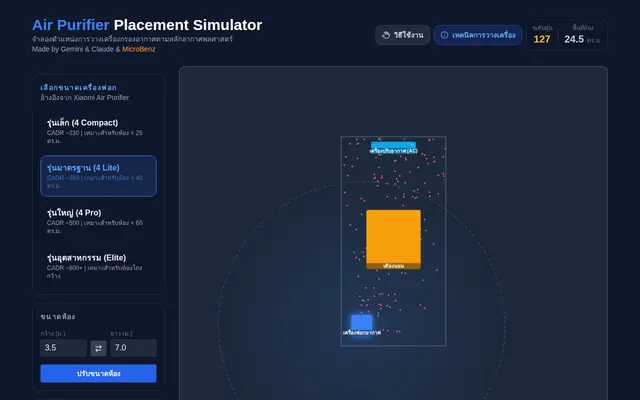Open the purifier placement tips button
Screen dimensions: 640x400
[478, 35]
